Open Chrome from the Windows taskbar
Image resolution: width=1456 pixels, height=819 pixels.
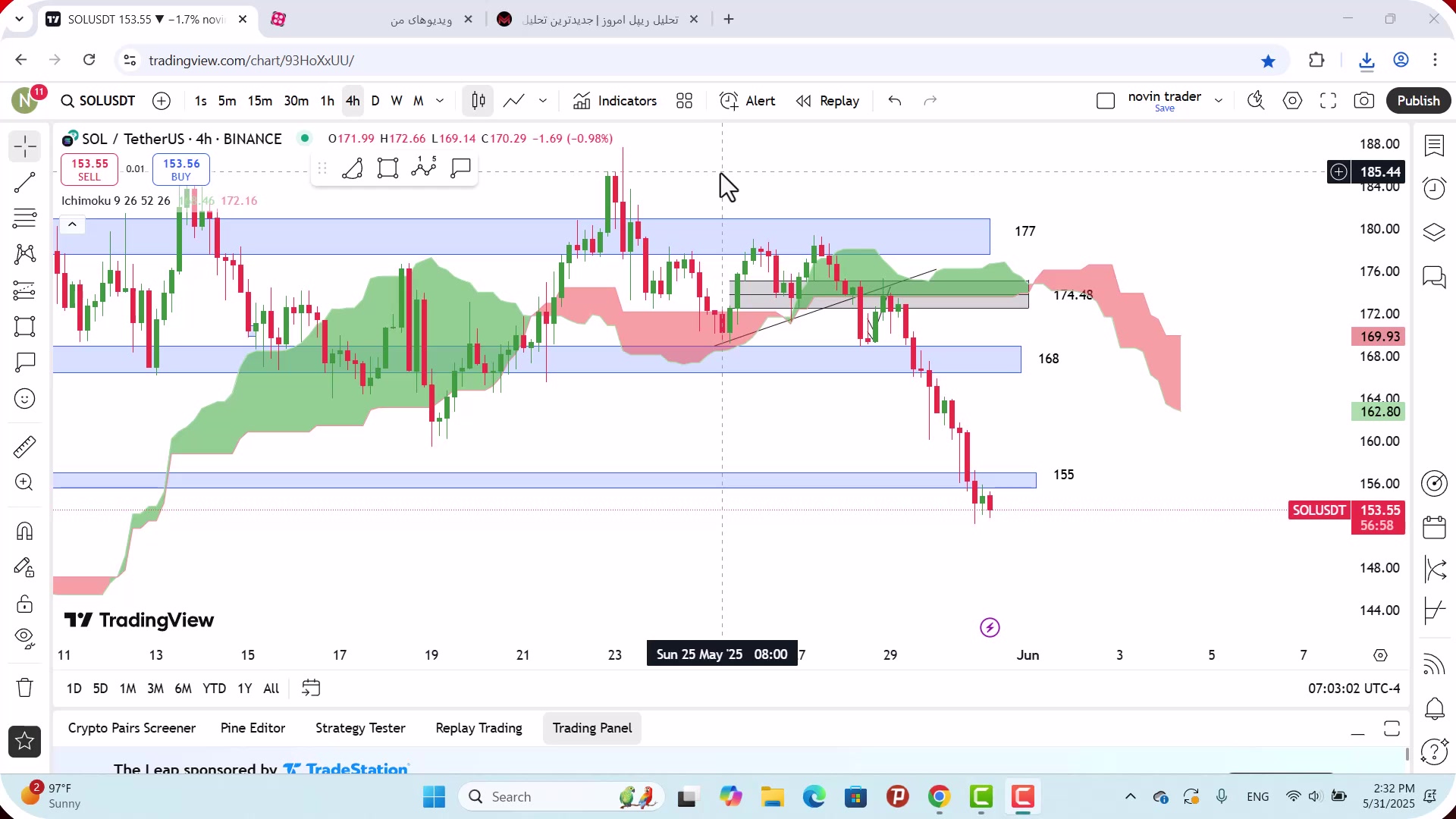(x=940, y=797)
